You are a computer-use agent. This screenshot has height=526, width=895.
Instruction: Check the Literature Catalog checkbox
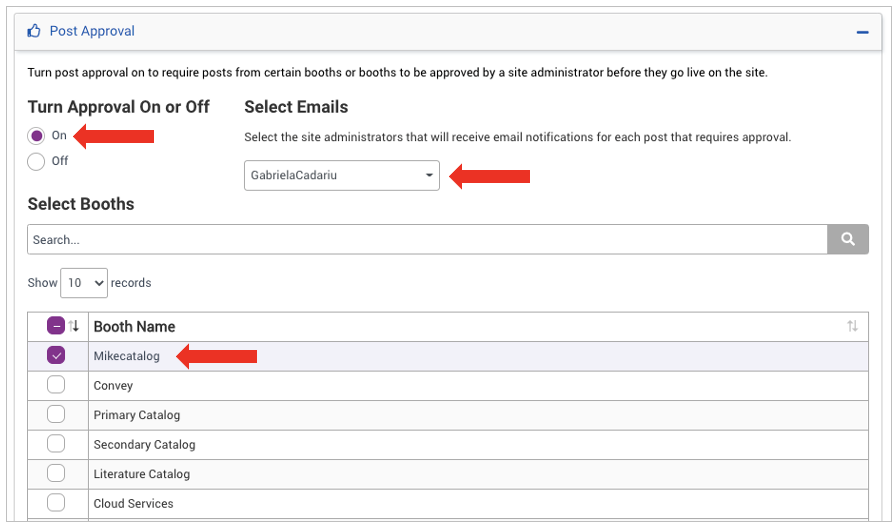56,474
